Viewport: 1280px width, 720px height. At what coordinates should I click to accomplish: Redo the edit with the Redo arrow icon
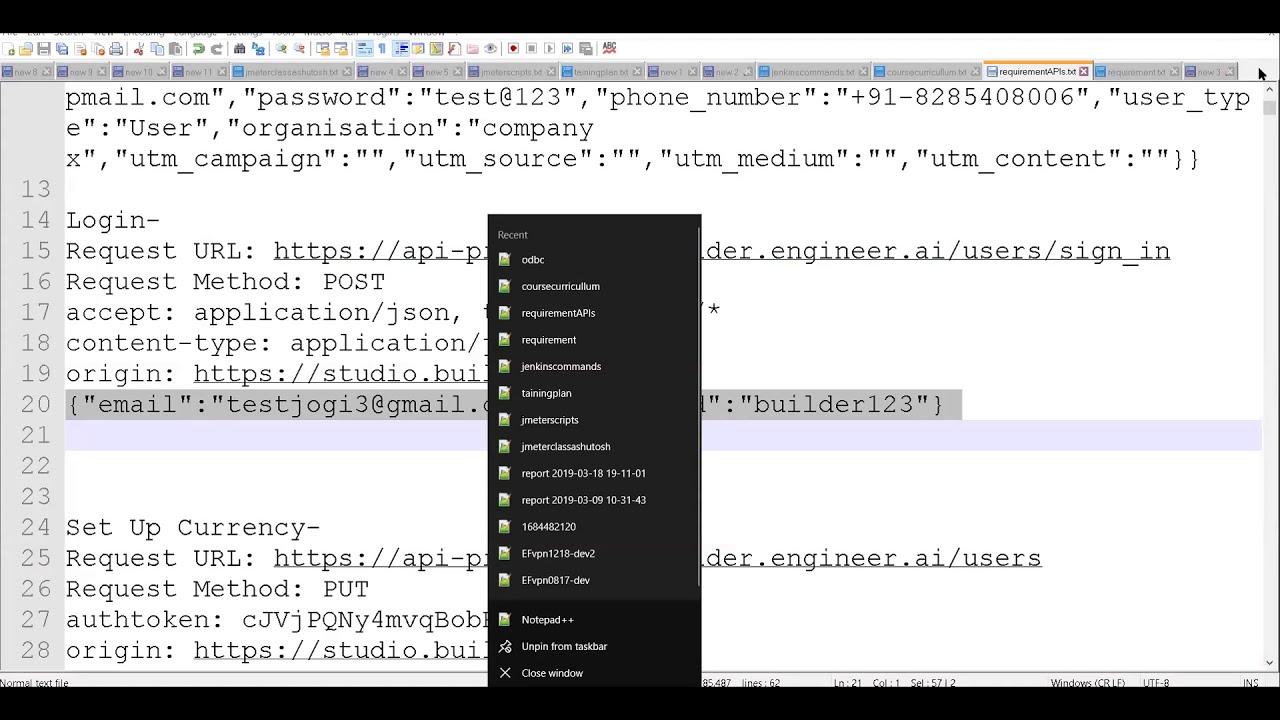216,48
